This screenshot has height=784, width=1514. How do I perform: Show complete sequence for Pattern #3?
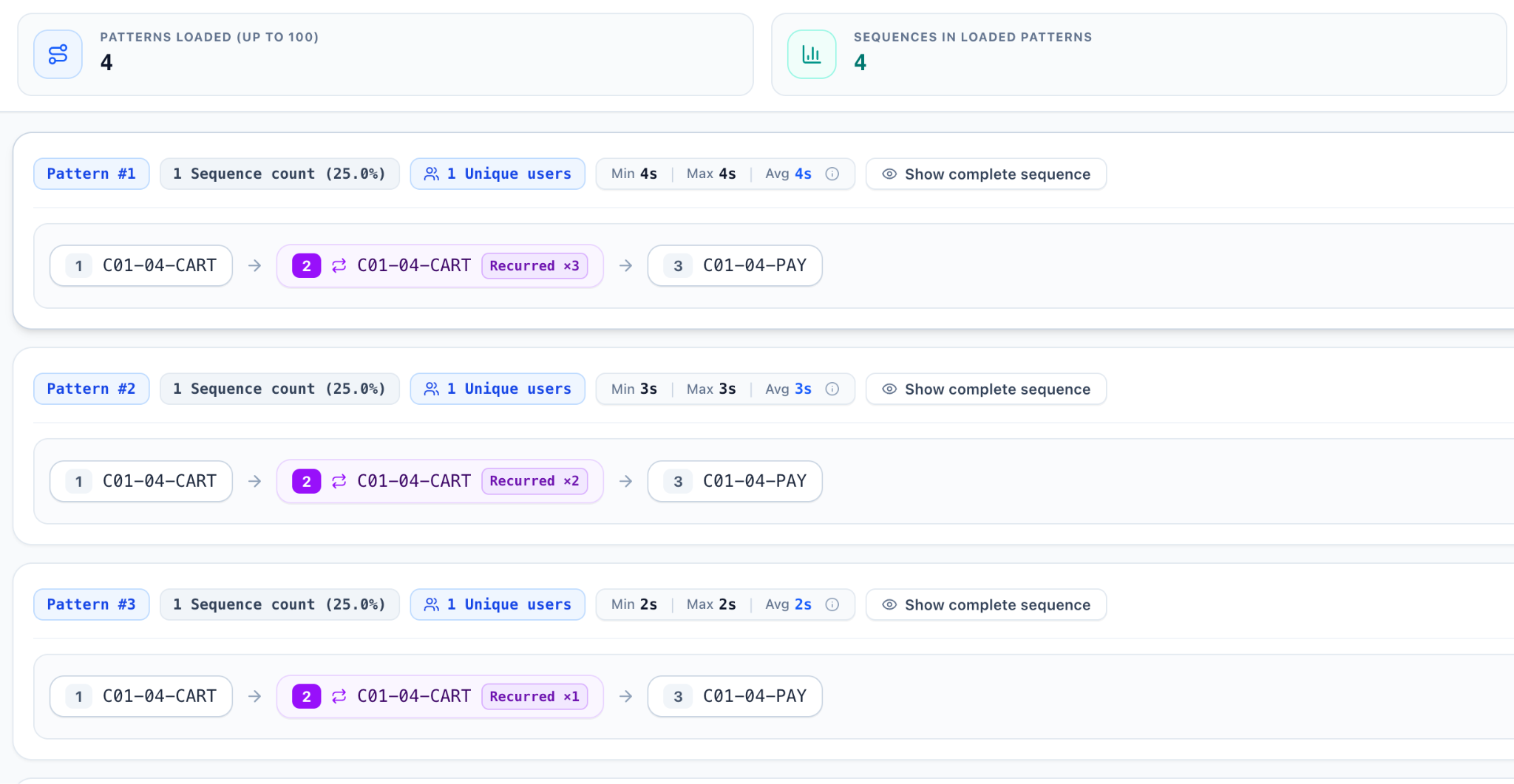pyautogui.click(x=986, y=604)
